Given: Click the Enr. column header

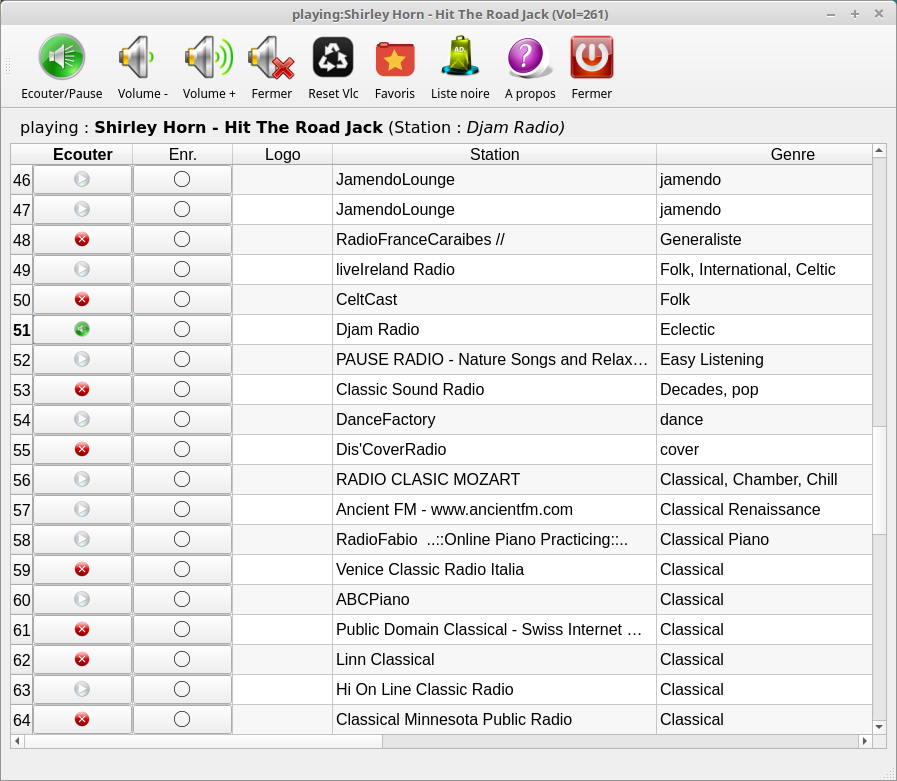Looking at the screenshot, I should point(182,154).
